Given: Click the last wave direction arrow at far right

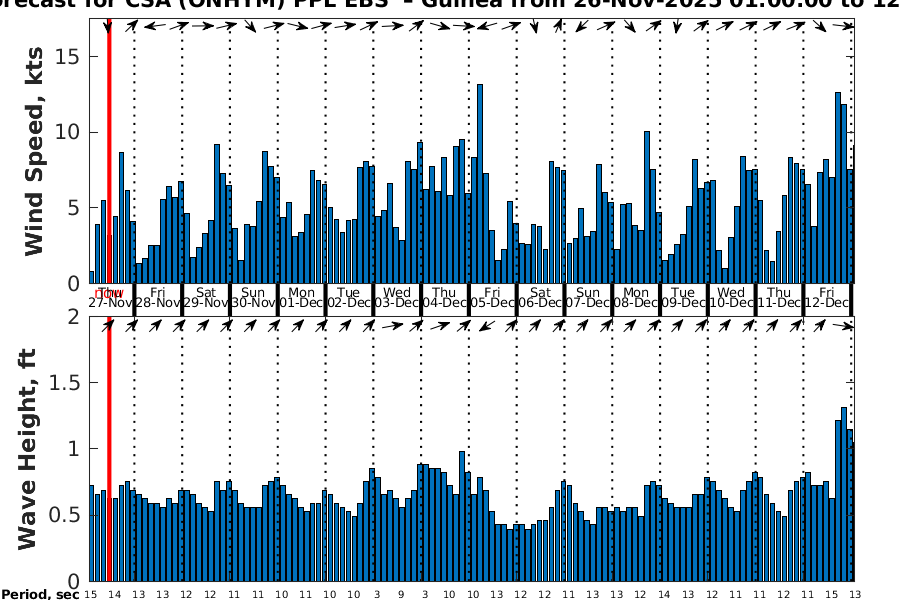Looking at the screenshot, I should (845, 326).
